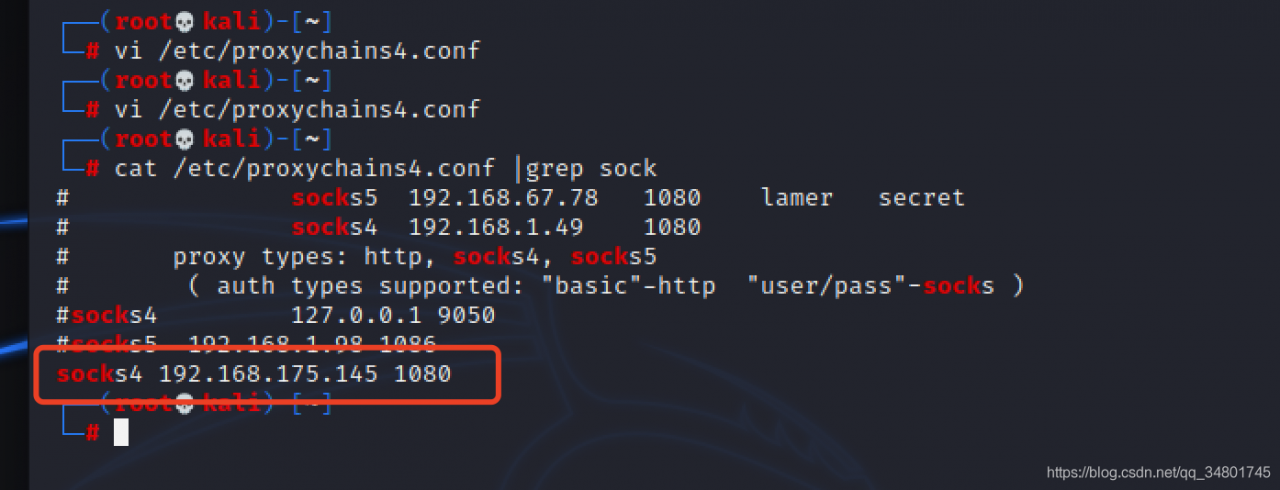Viewport: 1280px width, 490px height.
Task: Click the second 'vi /etc/proxychains4.conf' command
Action: pyautogui.click(x=297, y=108)
